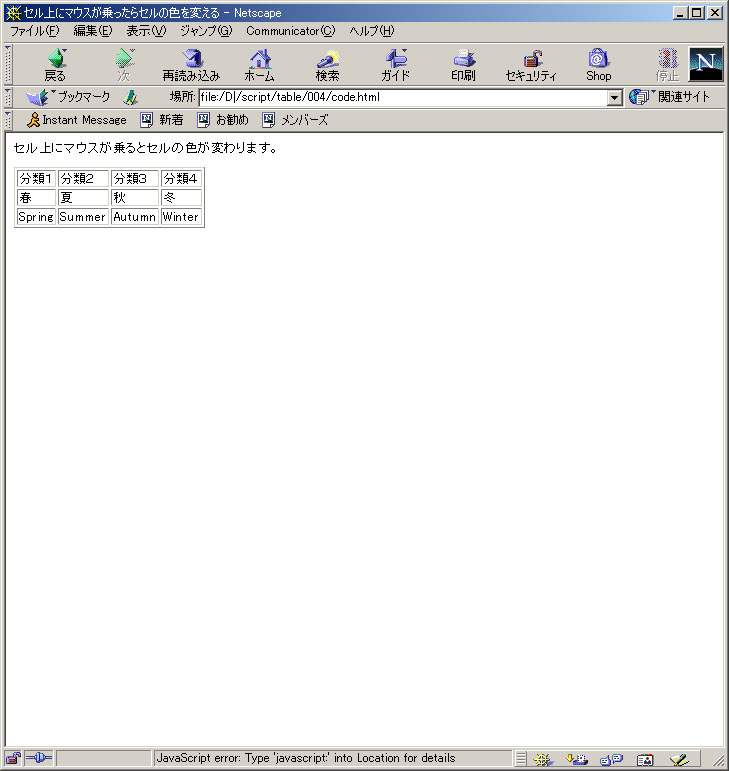Collapse the navigation toolbar handle

tap(8, 64)
